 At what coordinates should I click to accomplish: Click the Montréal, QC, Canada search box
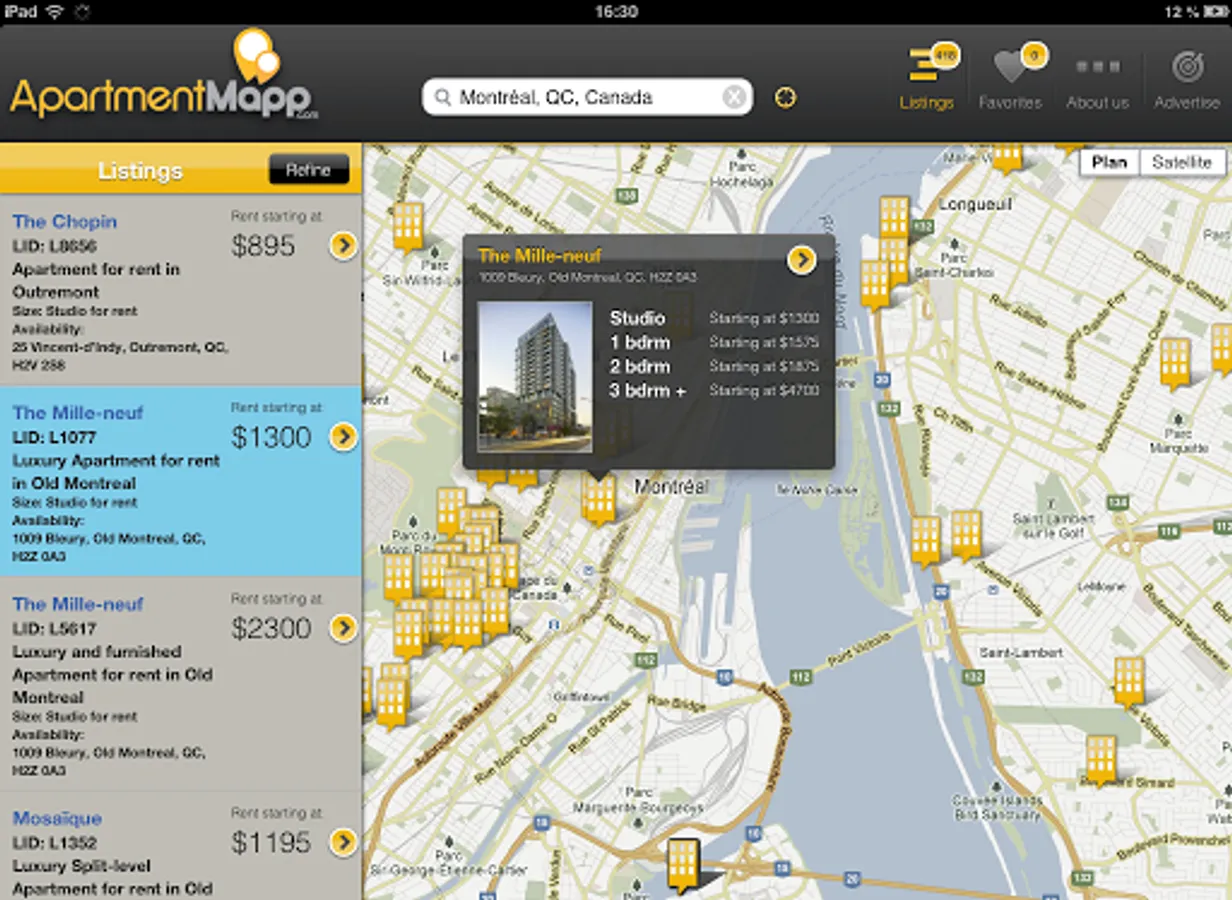587,97
